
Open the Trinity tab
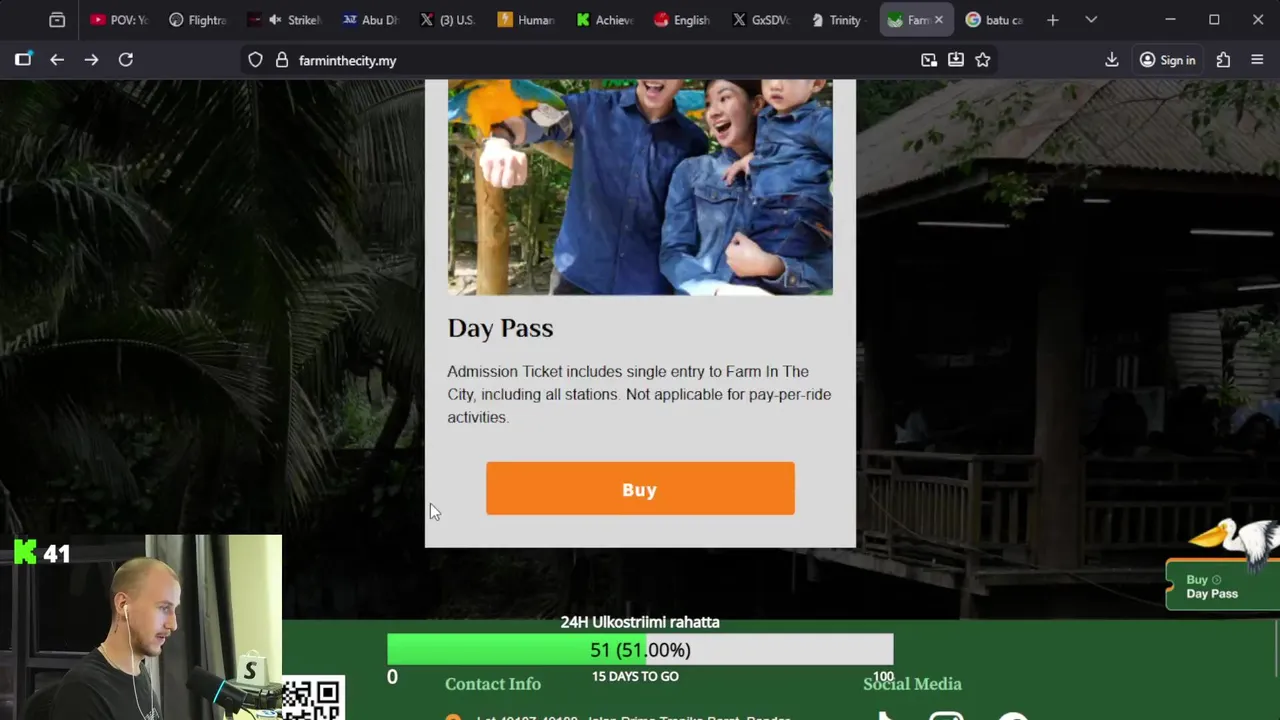point(838,20)
